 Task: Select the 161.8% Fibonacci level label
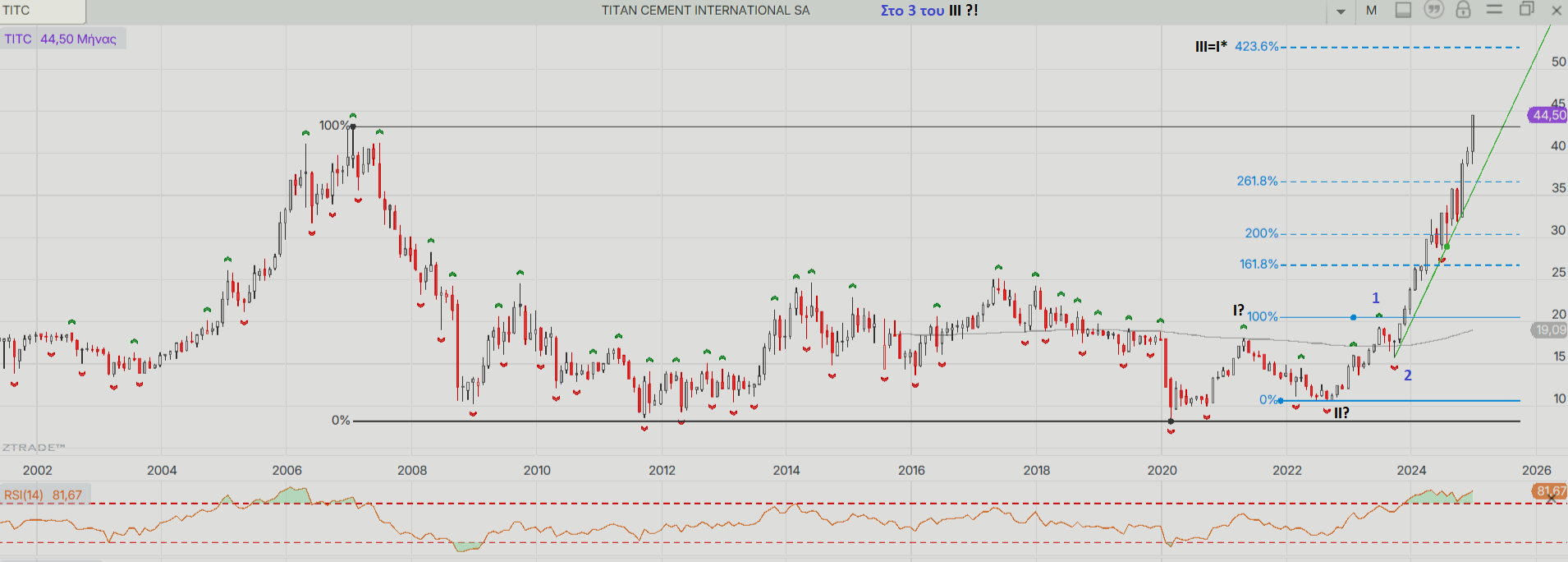(x=1259, y=264)
